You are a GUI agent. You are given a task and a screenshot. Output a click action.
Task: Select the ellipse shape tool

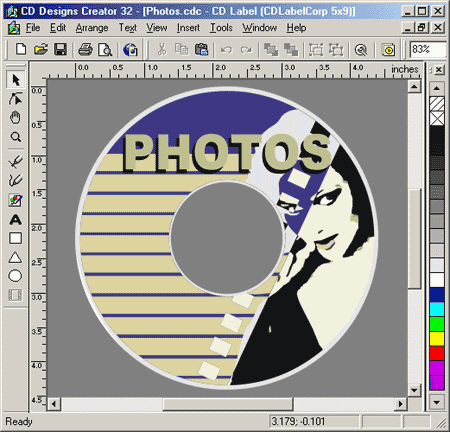[15, 276]
